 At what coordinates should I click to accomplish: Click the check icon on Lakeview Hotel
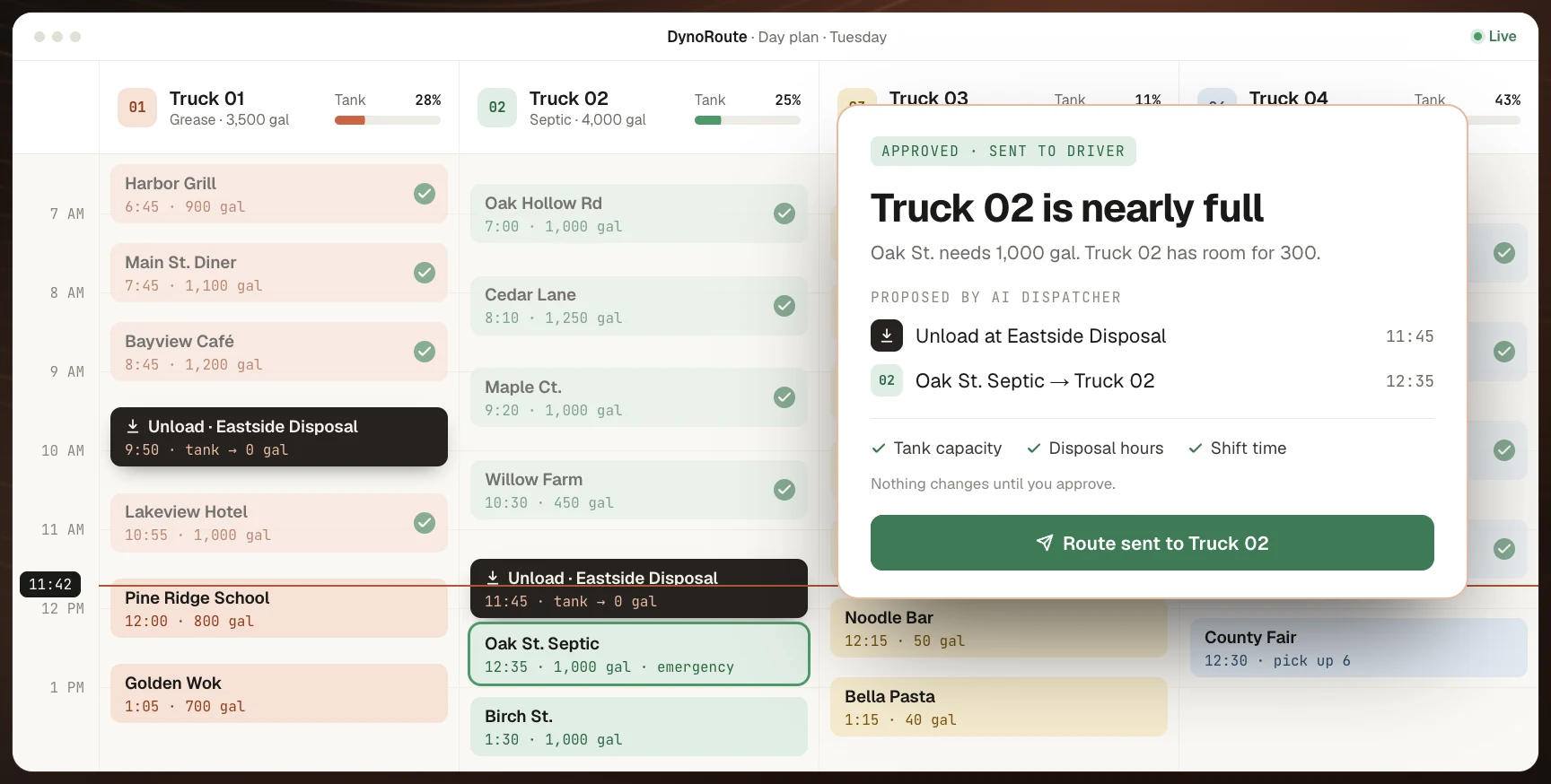coord(425,523)
